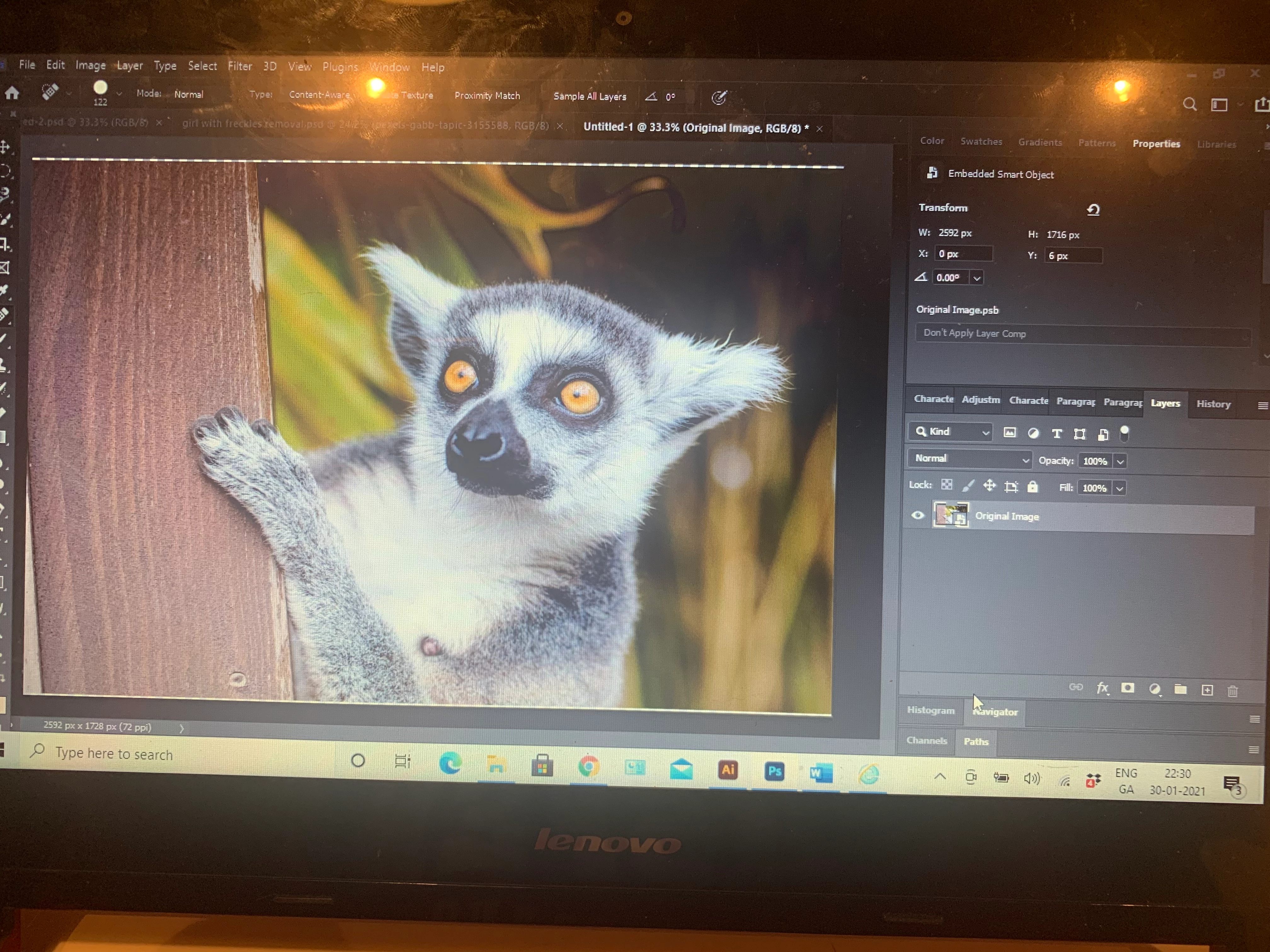Click the Home icon in options bar
Screen dimensions: 1270x952
[x=12, y=93]
